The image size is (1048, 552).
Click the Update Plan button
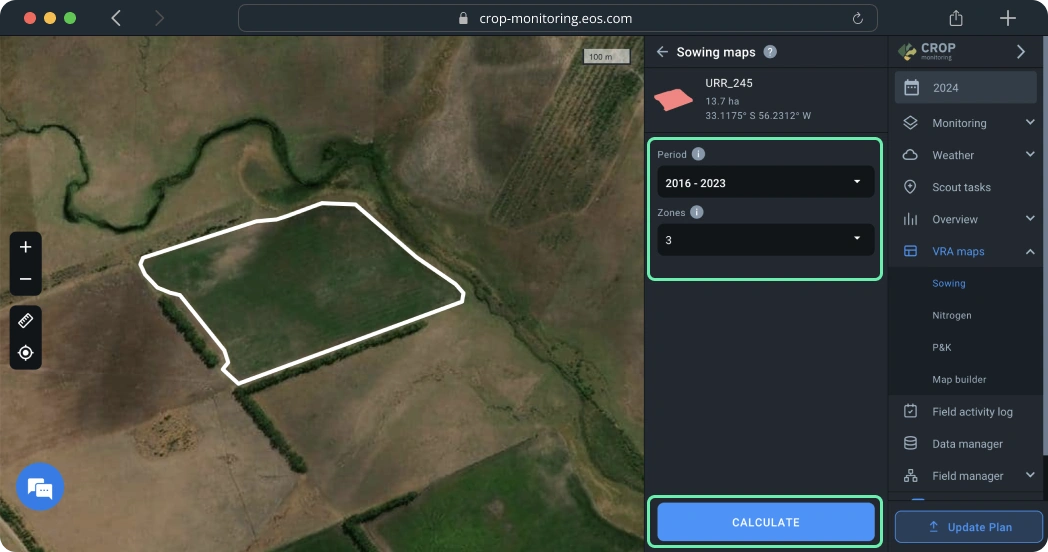(x=968, y=527)
